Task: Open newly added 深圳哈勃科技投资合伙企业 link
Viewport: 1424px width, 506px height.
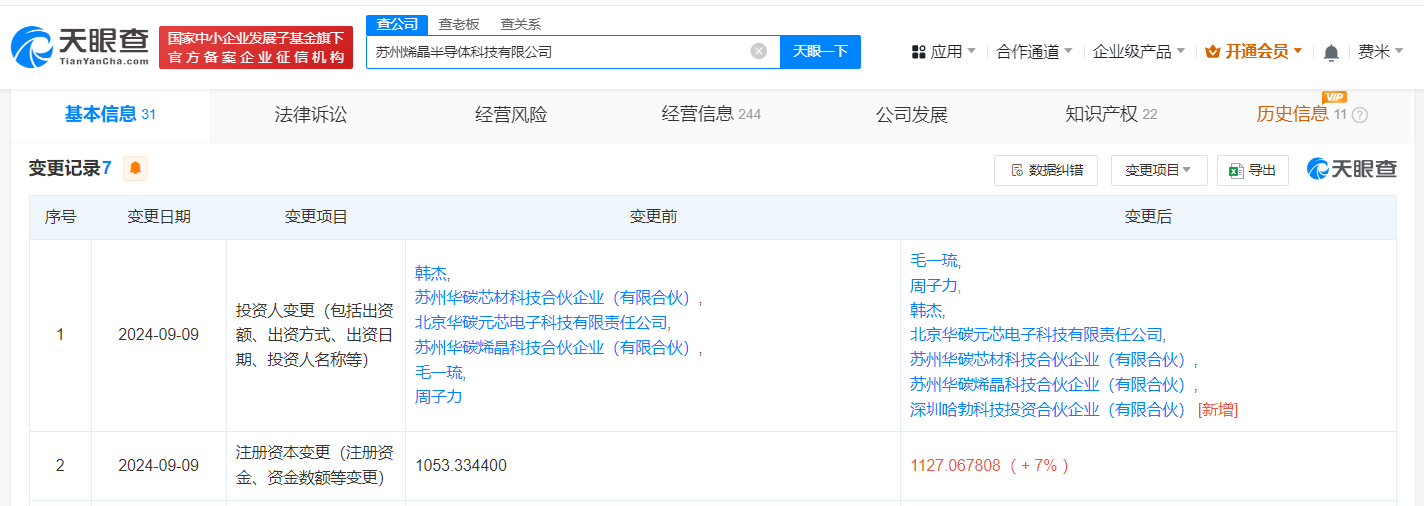Action: pos(1050,409)
